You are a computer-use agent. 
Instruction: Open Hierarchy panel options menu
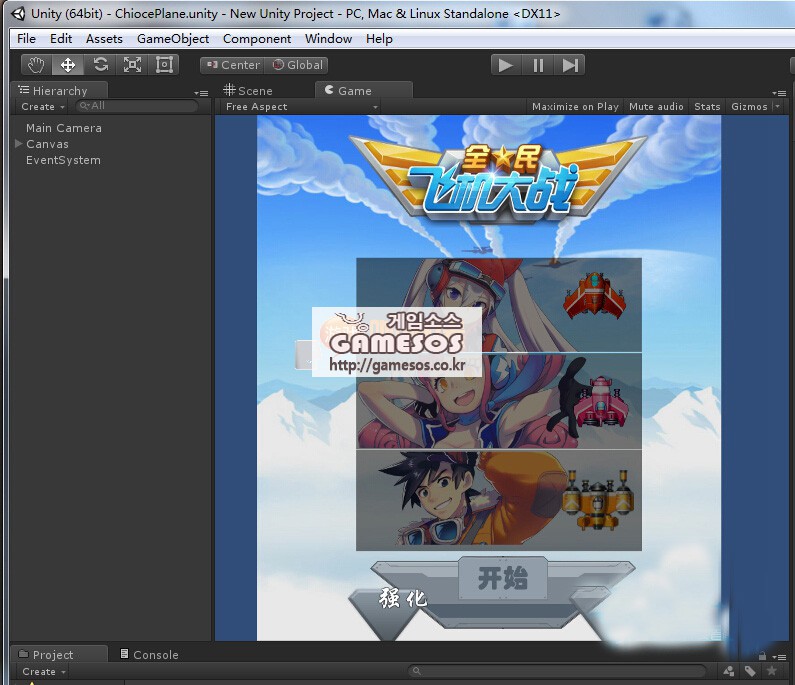click(201, 93)
